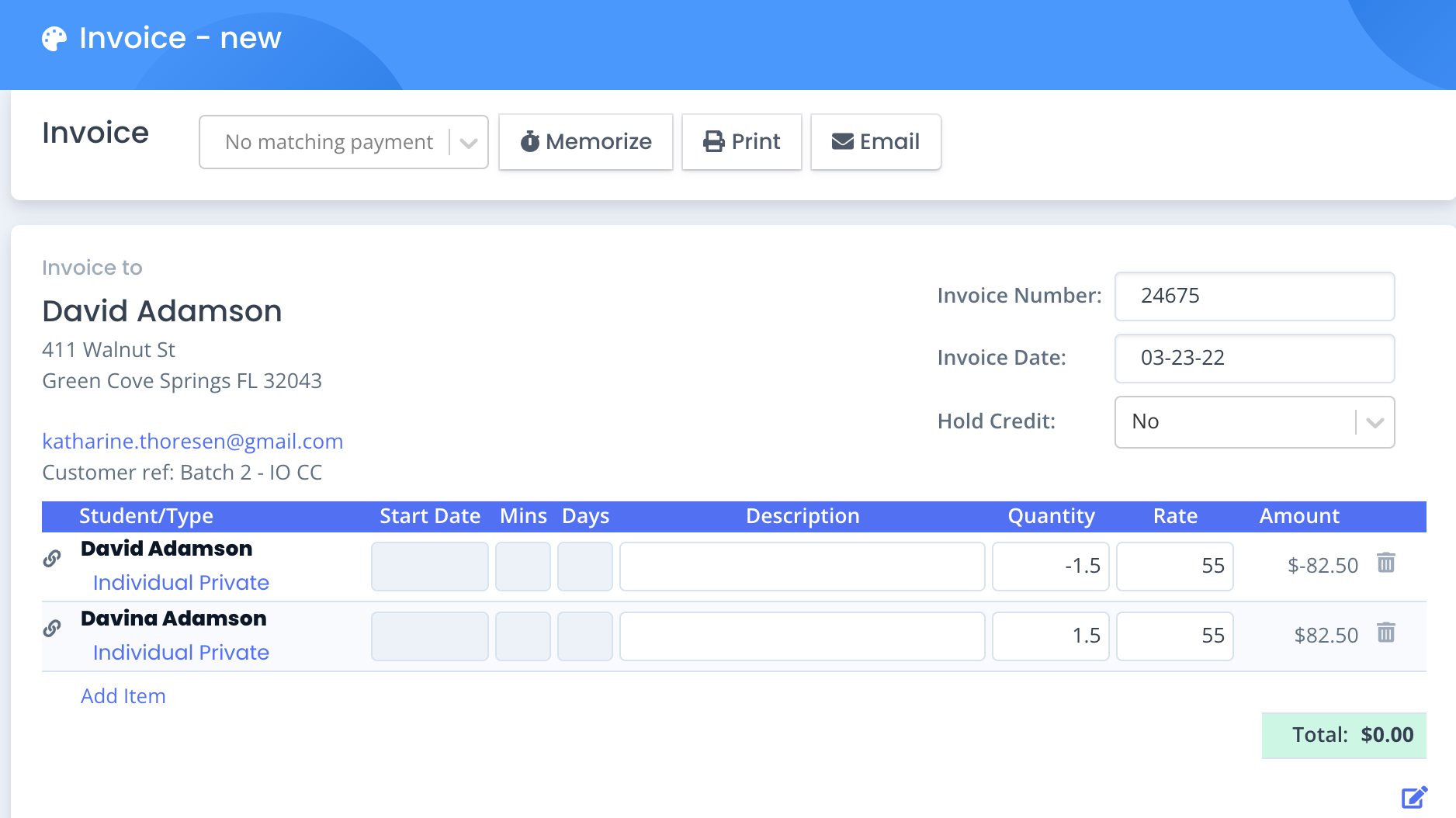Click the David Adamson customer name heading
This screenshot has width=1456, height=818.
(x=162, y=311)
